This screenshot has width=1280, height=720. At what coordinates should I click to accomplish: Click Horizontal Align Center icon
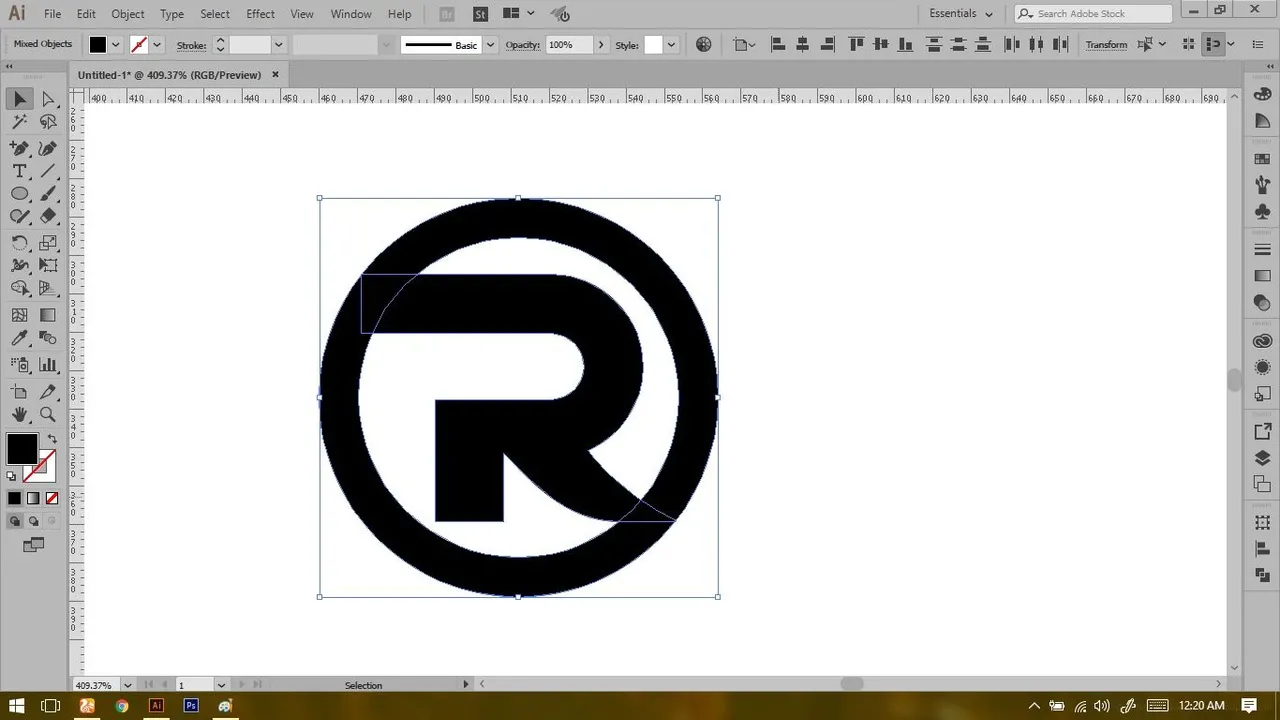point(803,44)
